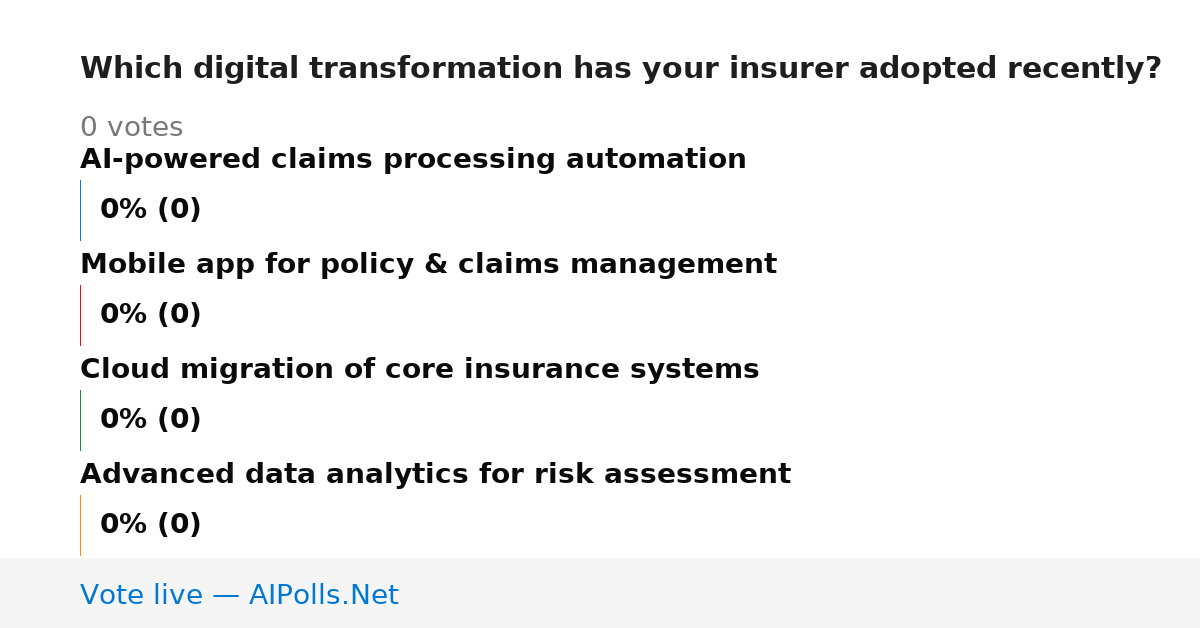Select Cloud migration of core insurance systems
Image resolution: width=1200 pixels, height=628 pixels.
(419, 370)
